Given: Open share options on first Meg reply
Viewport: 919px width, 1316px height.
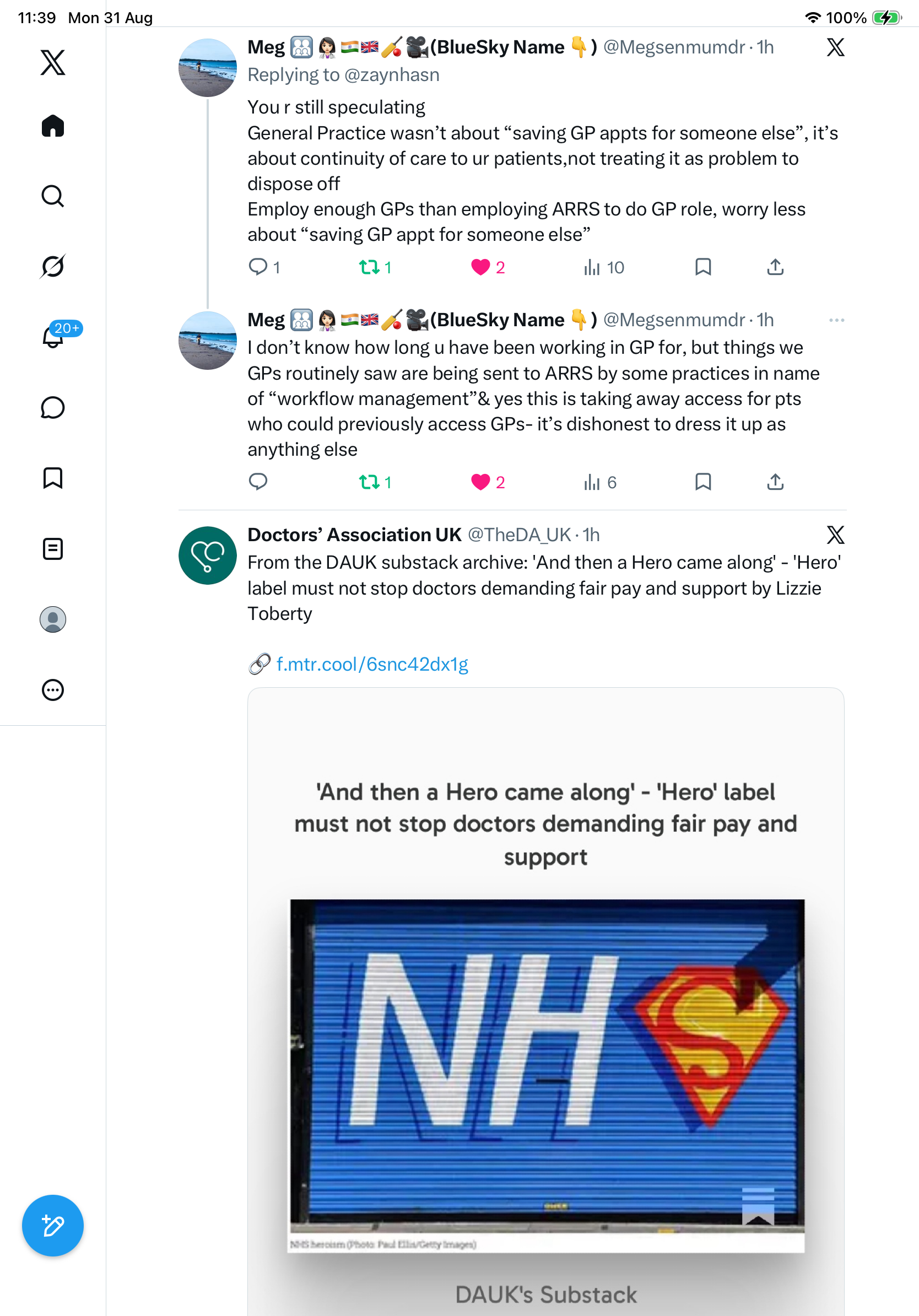Looking at the screenshot, I should (775, 267).
